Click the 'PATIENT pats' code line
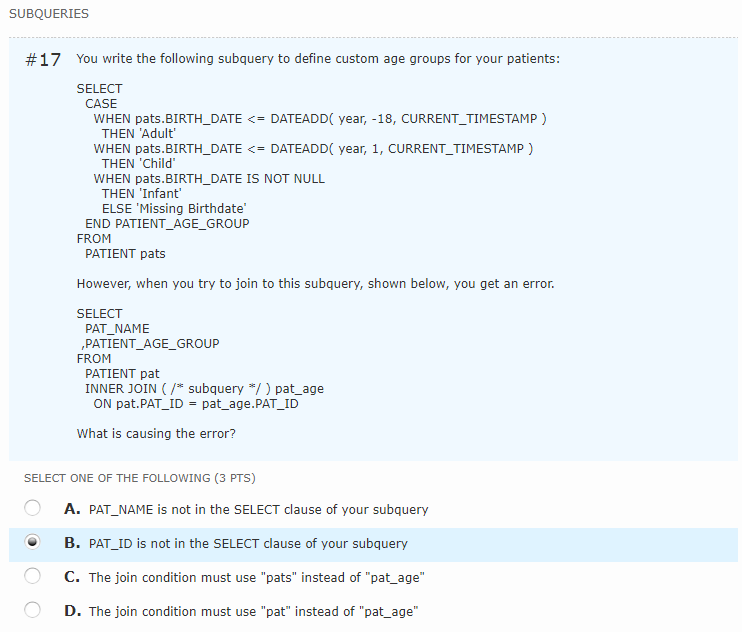 125,254
